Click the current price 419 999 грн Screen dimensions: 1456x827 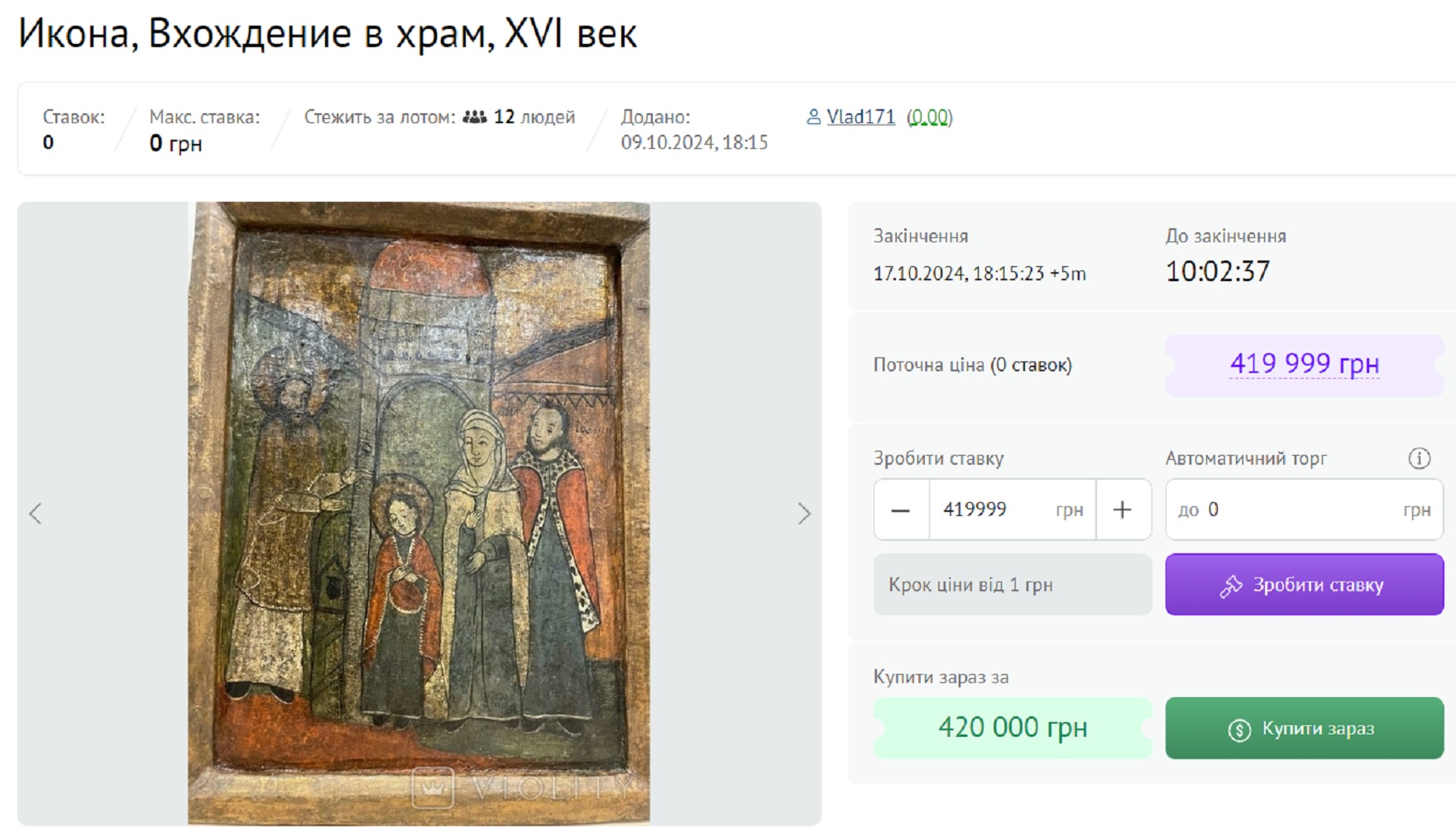(x=1305, y=364)
